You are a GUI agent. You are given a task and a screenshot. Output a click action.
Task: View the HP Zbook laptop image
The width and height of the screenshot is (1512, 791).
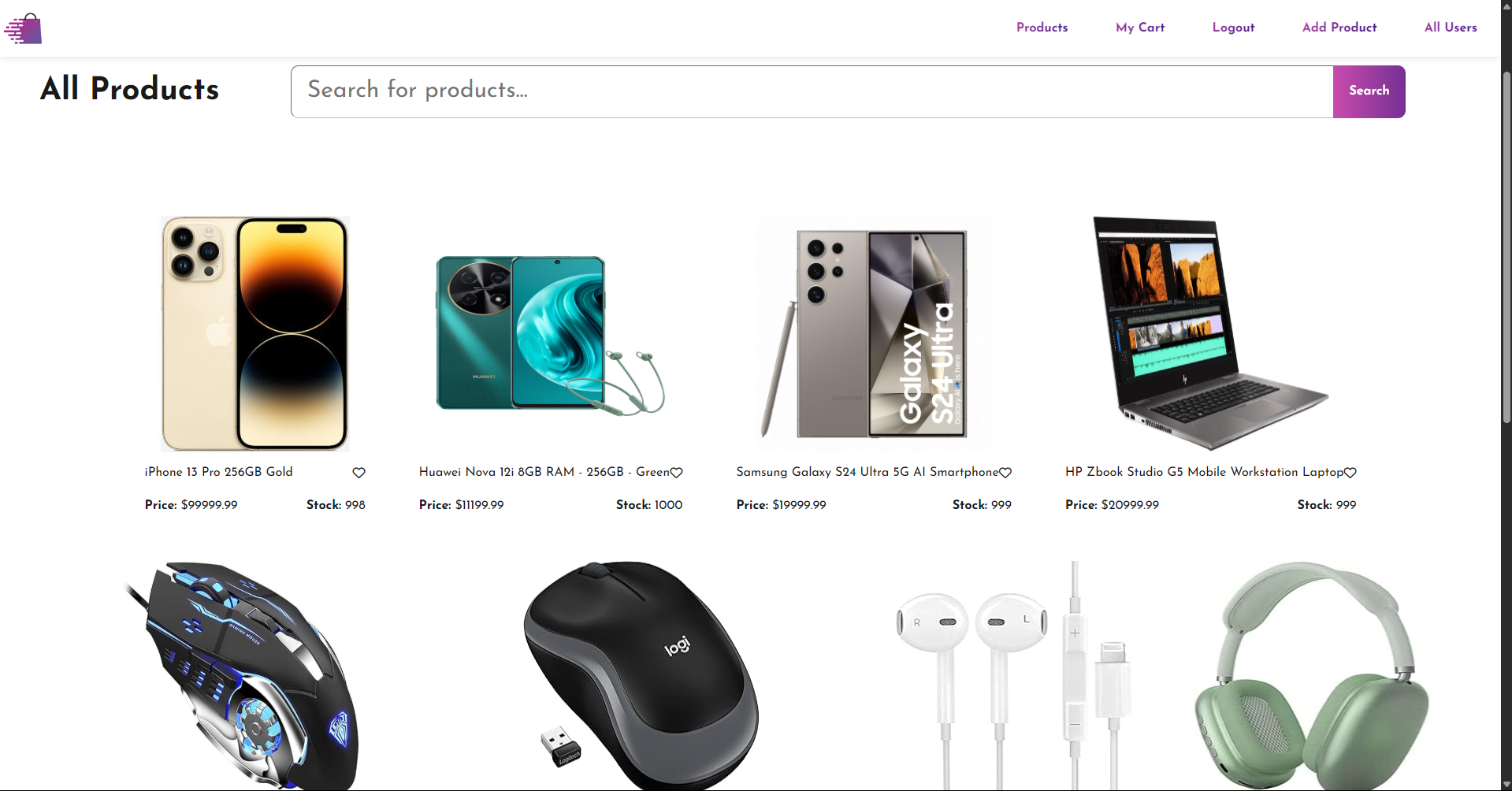(x=1210, y=333)
